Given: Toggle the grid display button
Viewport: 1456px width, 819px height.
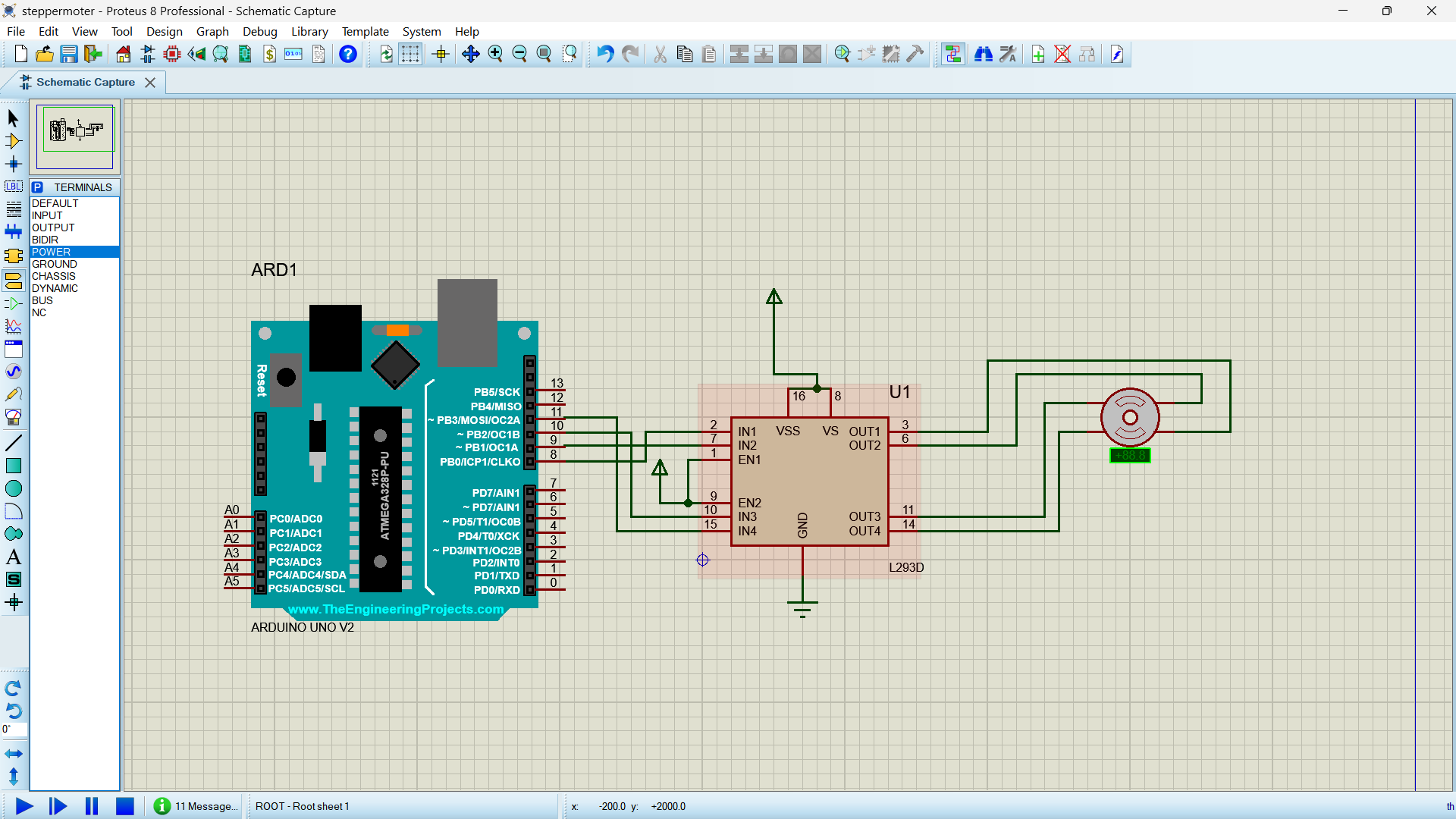Looking at the screenshot, I should tap(410, 54).
